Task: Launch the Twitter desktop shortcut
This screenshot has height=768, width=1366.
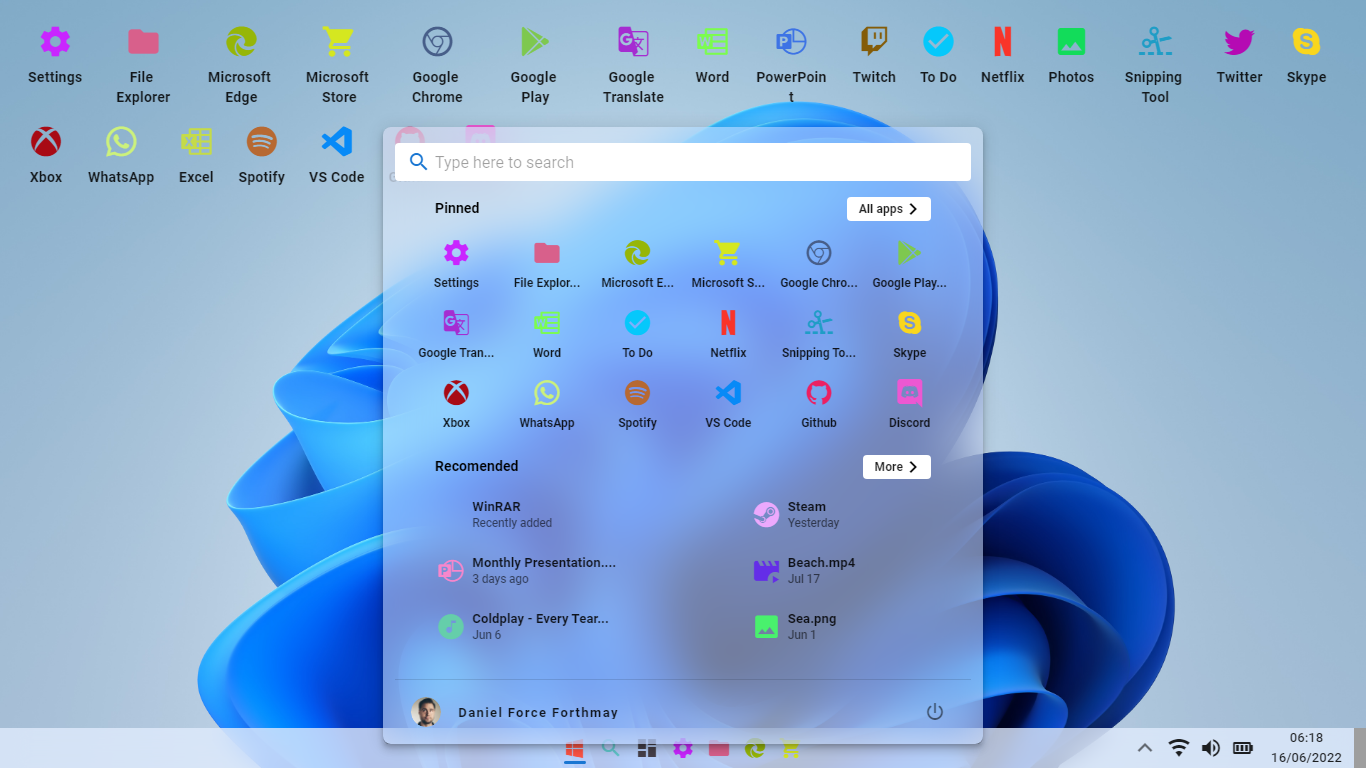Action: 1239,56
